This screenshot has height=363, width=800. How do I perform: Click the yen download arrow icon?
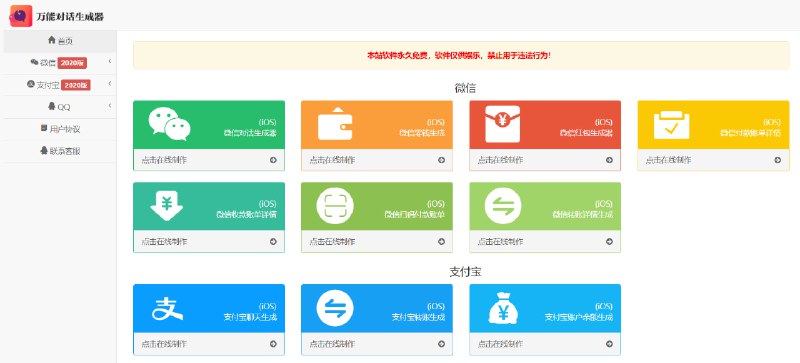(x=166, y=205)
